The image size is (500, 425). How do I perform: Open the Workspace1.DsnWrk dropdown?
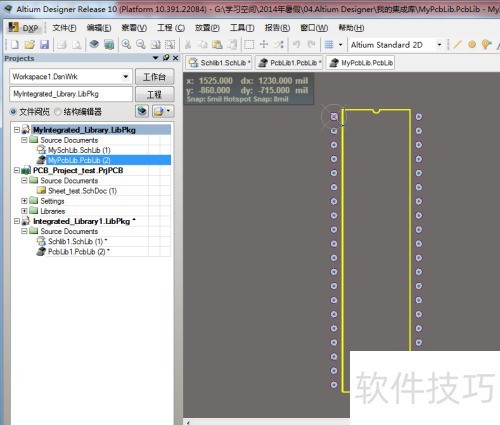coord(126,77)
